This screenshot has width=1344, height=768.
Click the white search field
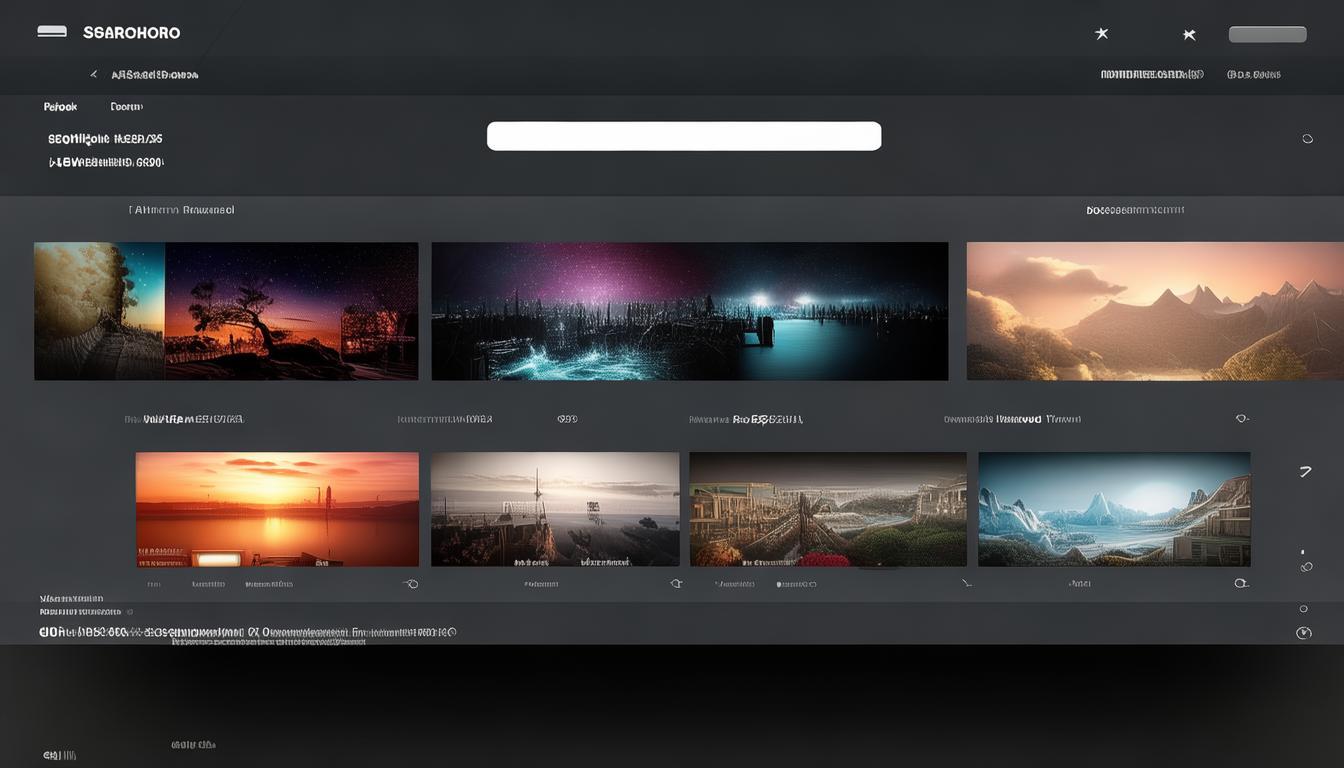click(x=684, y=136)
